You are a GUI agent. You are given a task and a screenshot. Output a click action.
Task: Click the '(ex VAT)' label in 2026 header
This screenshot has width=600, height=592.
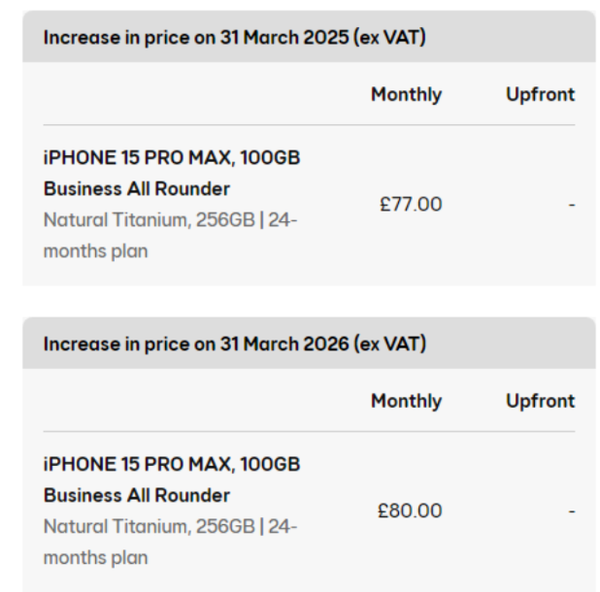pyautogui.click(x=389, y=344)
